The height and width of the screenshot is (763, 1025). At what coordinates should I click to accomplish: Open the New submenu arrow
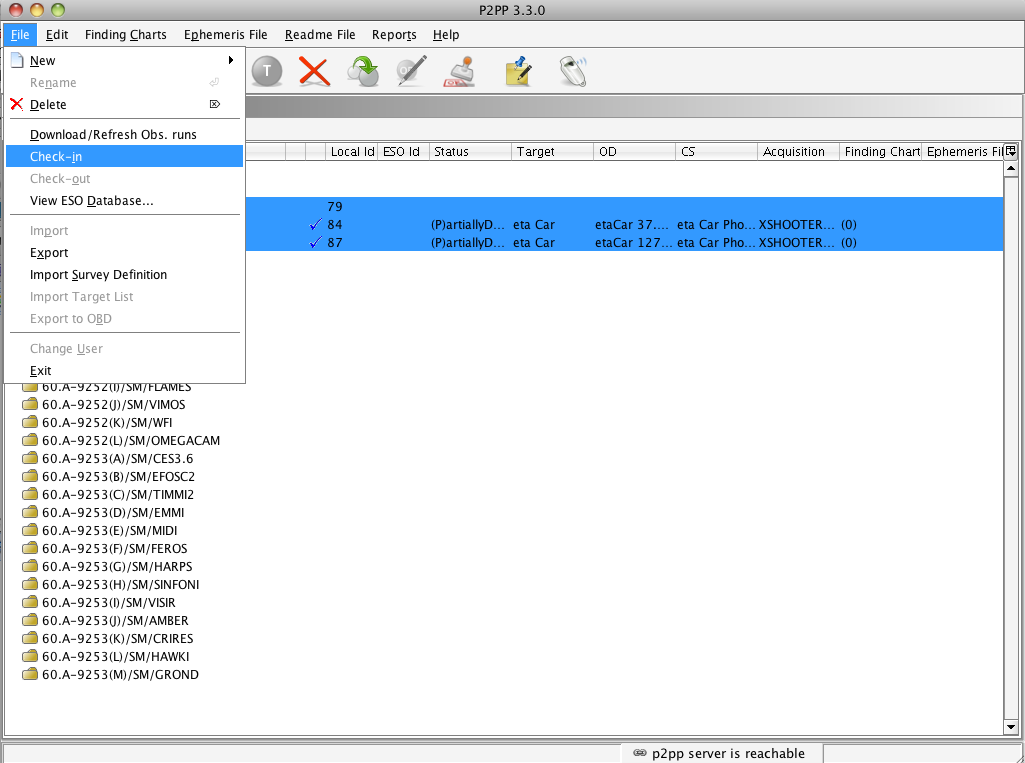pyautogui.click(x=231, y=61)
